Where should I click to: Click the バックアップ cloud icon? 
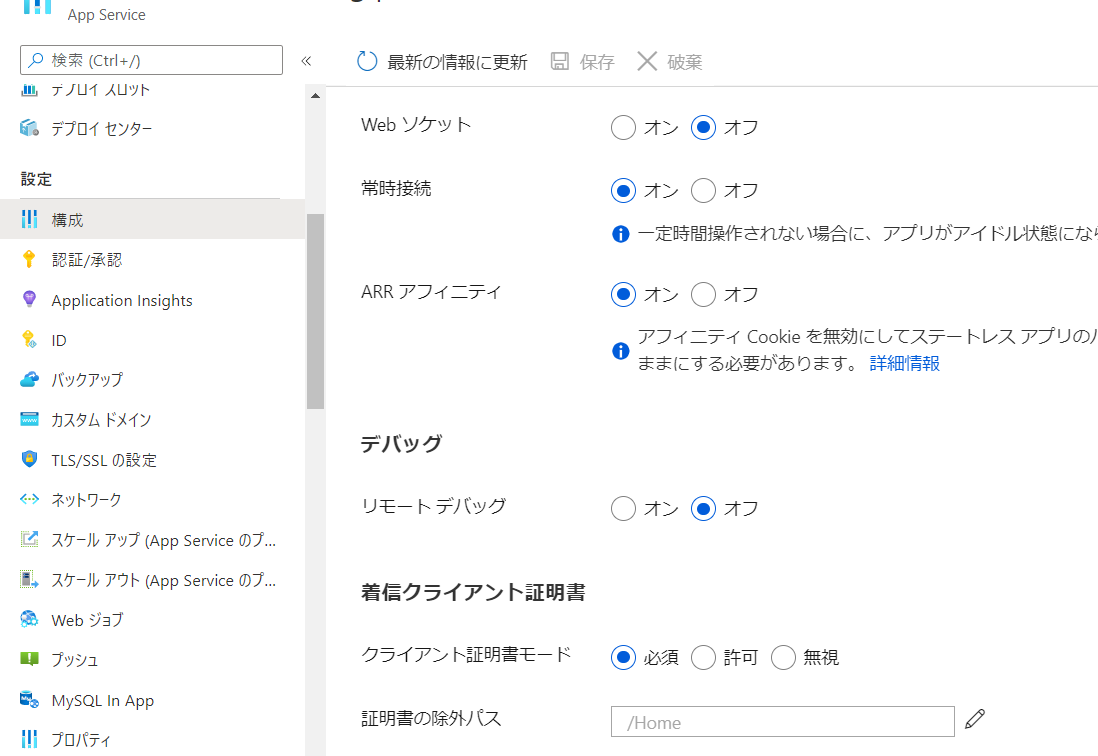(x=29, y=379)
